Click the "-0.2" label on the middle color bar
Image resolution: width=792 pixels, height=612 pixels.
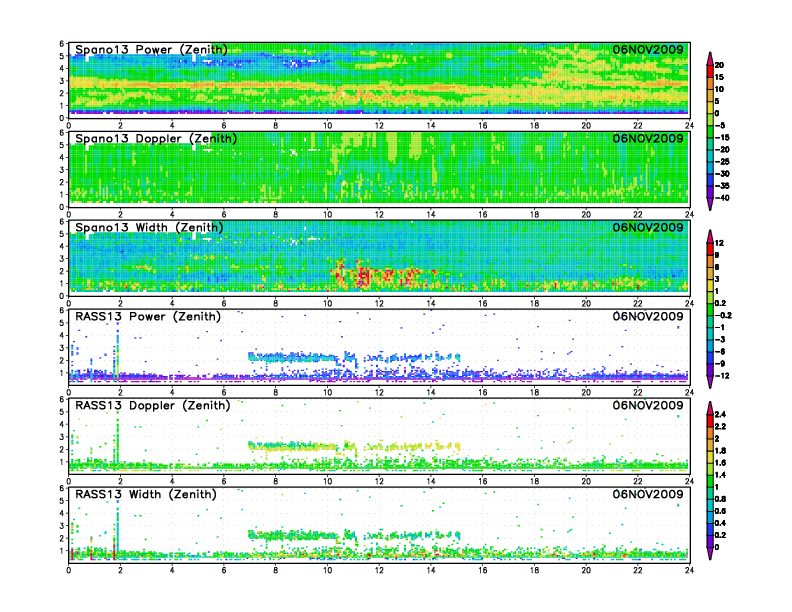pos(723,316)
